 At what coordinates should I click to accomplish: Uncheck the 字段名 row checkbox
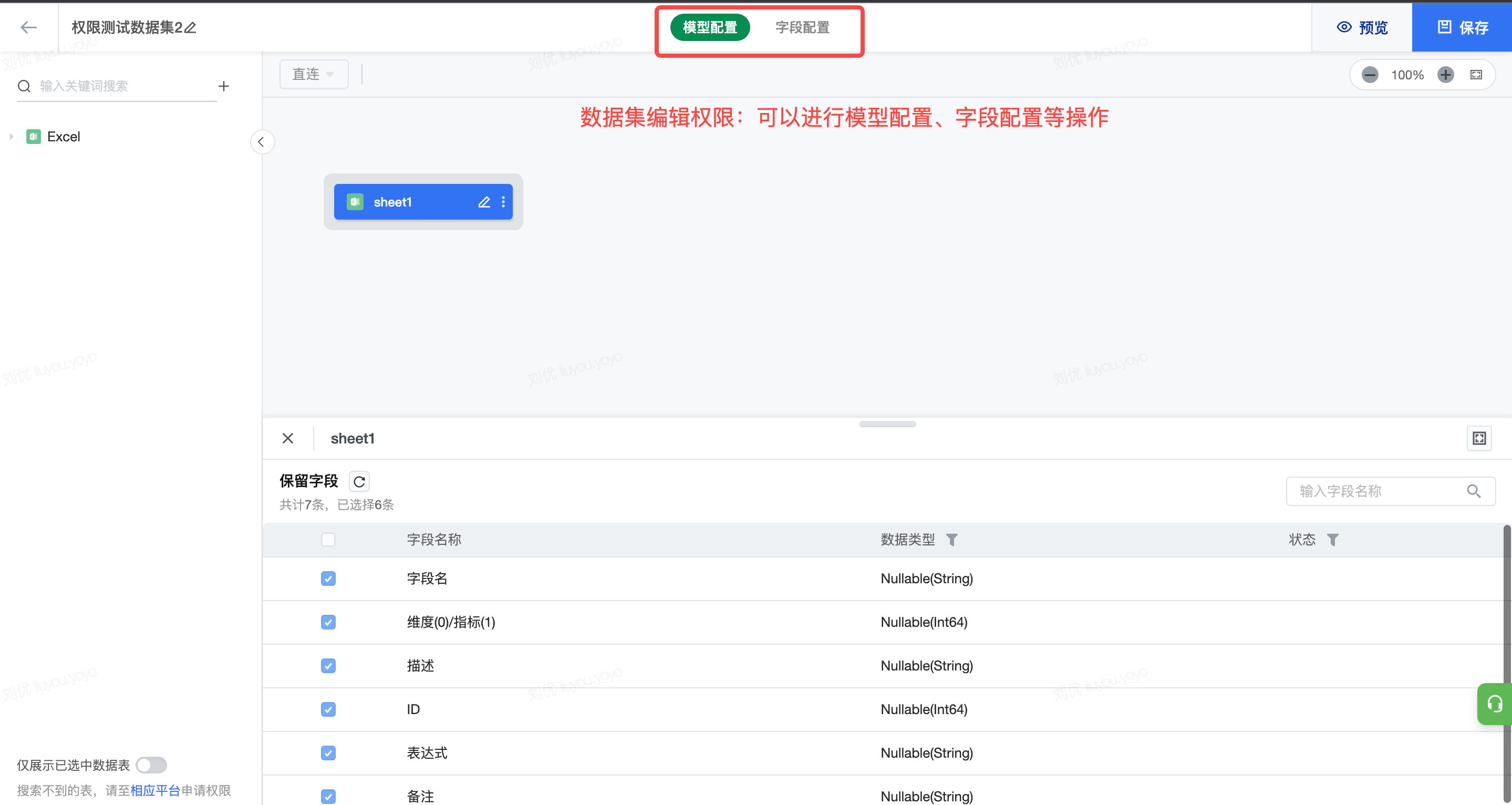[328, 579]
